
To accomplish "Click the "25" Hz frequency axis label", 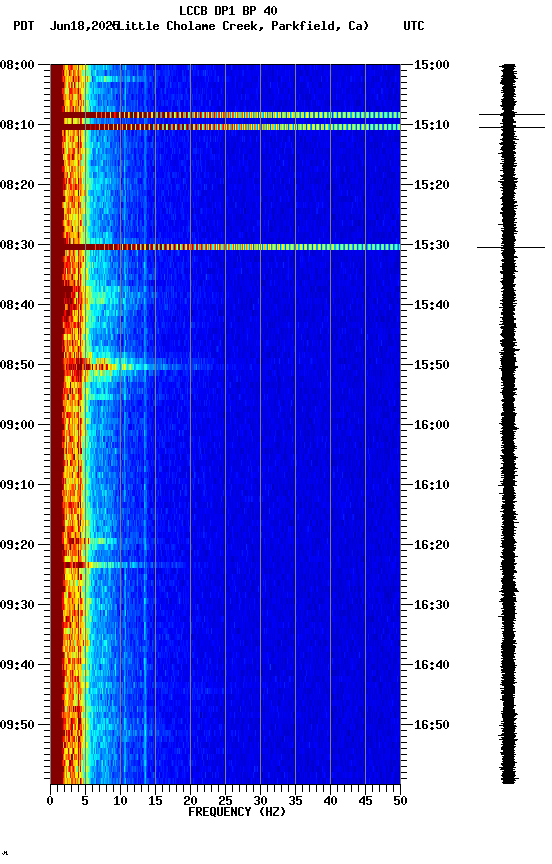I will coord(225,801).
